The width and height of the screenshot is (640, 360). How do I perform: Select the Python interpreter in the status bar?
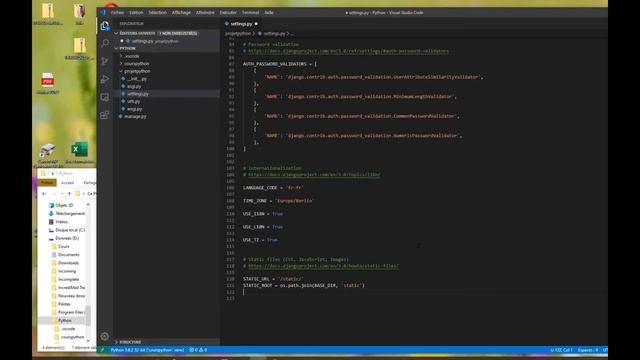147,350
